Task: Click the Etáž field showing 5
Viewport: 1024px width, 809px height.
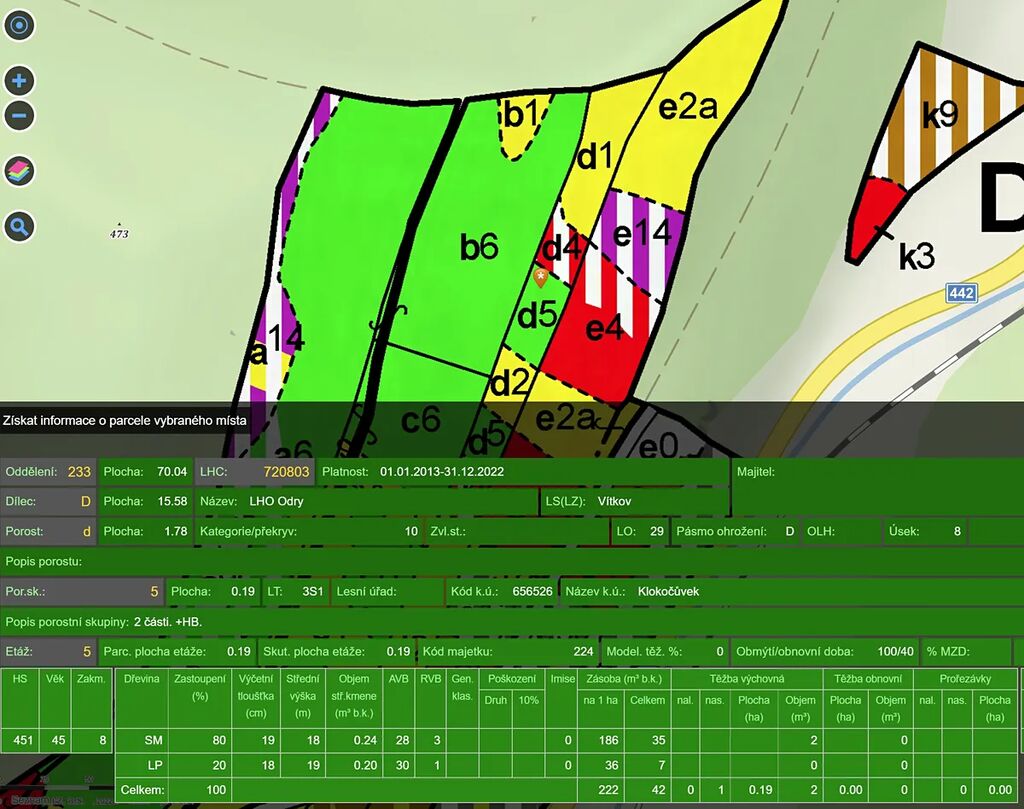Action: (x=49, y=651)
